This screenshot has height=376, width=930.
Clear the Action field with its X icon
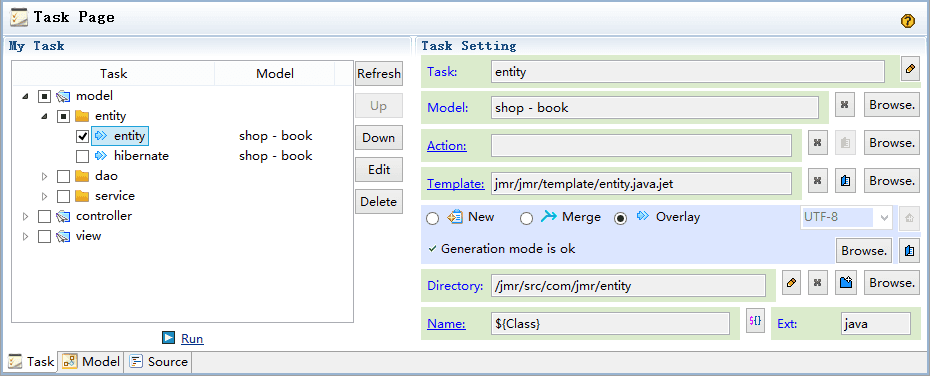pos(817,143)
